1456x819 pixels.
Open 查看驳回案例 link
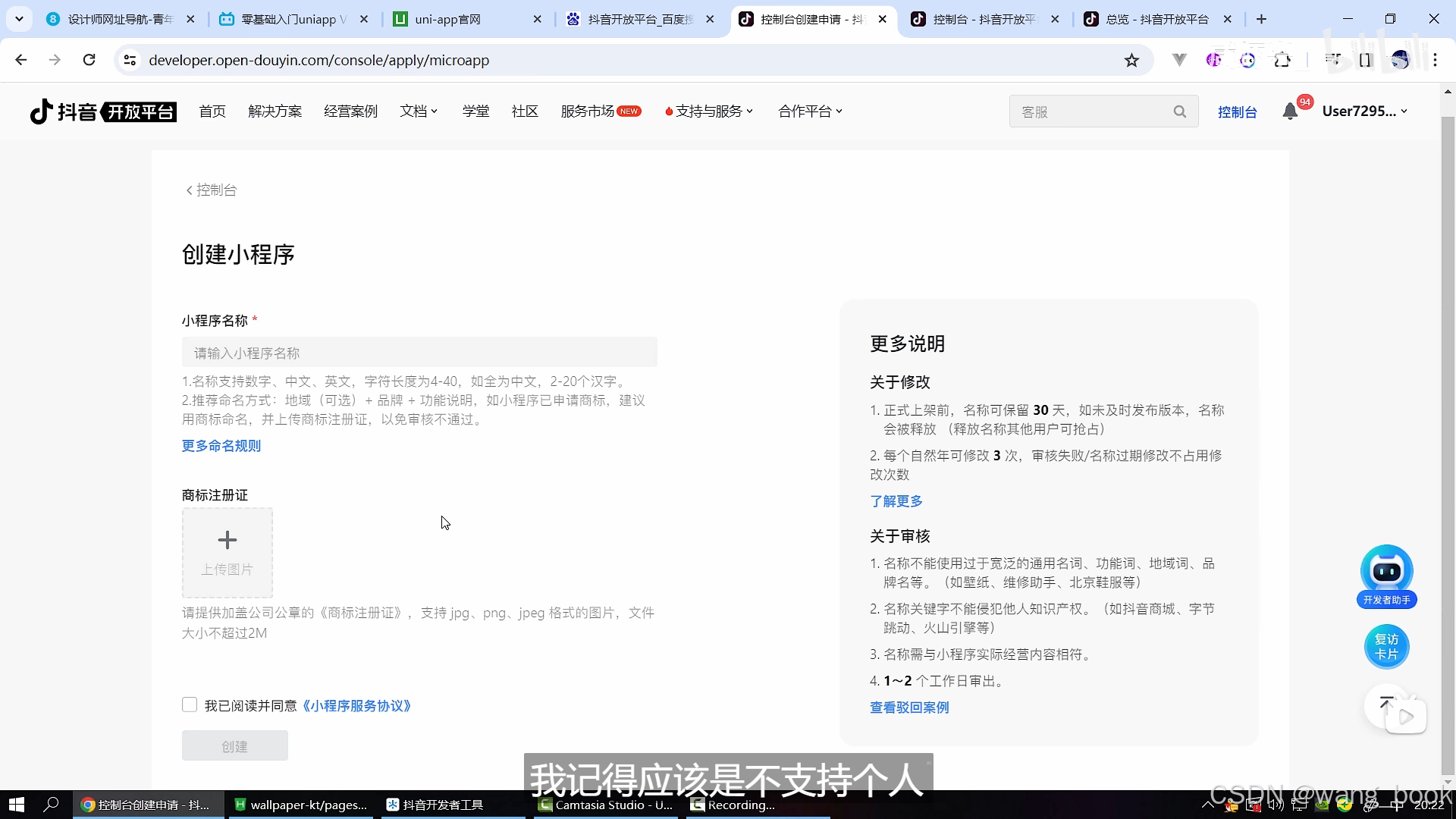tap(909, 708)
